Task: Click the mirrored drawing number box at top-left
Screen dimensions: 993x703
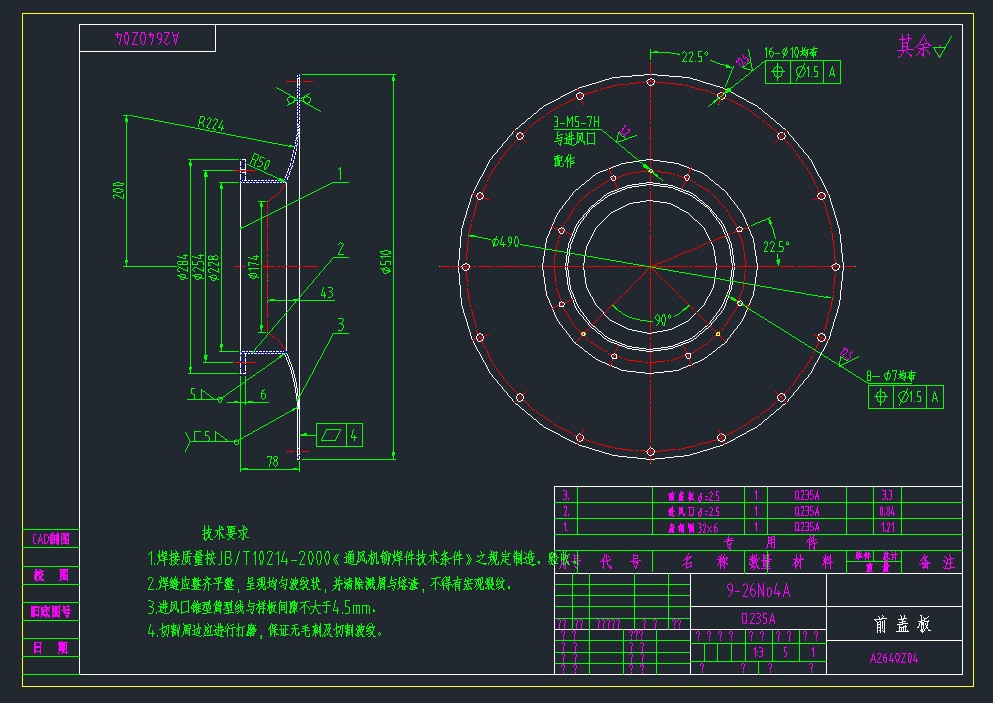Action: (x=147, y=38)
